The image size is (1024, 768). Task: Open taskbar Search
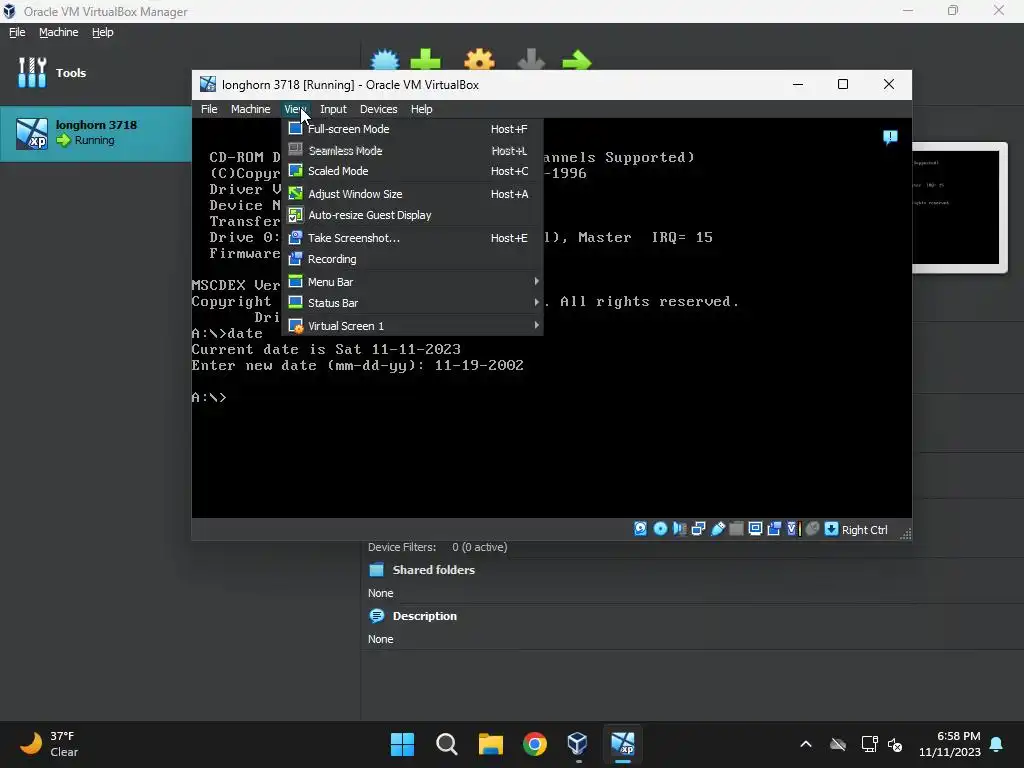click(447, 744)
